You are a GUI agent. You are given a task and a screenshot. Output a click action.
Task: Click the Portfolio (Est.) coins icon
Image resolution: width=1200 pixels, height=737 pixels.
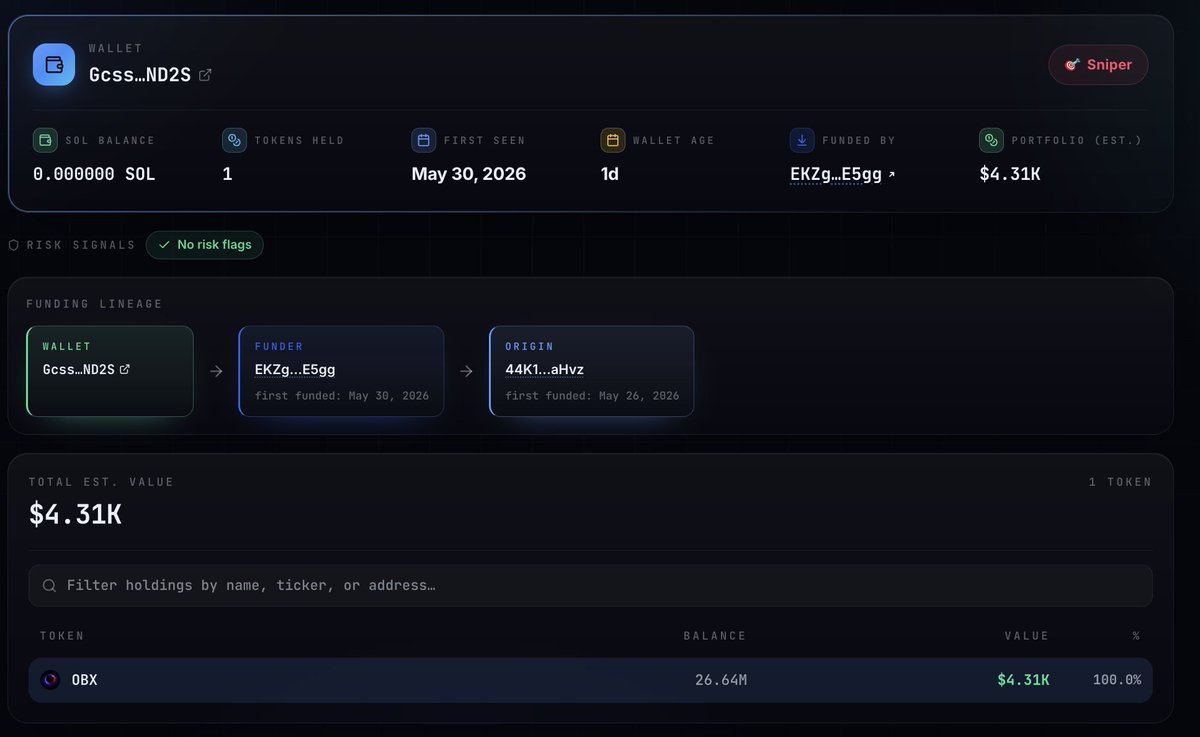coord(991,140)
